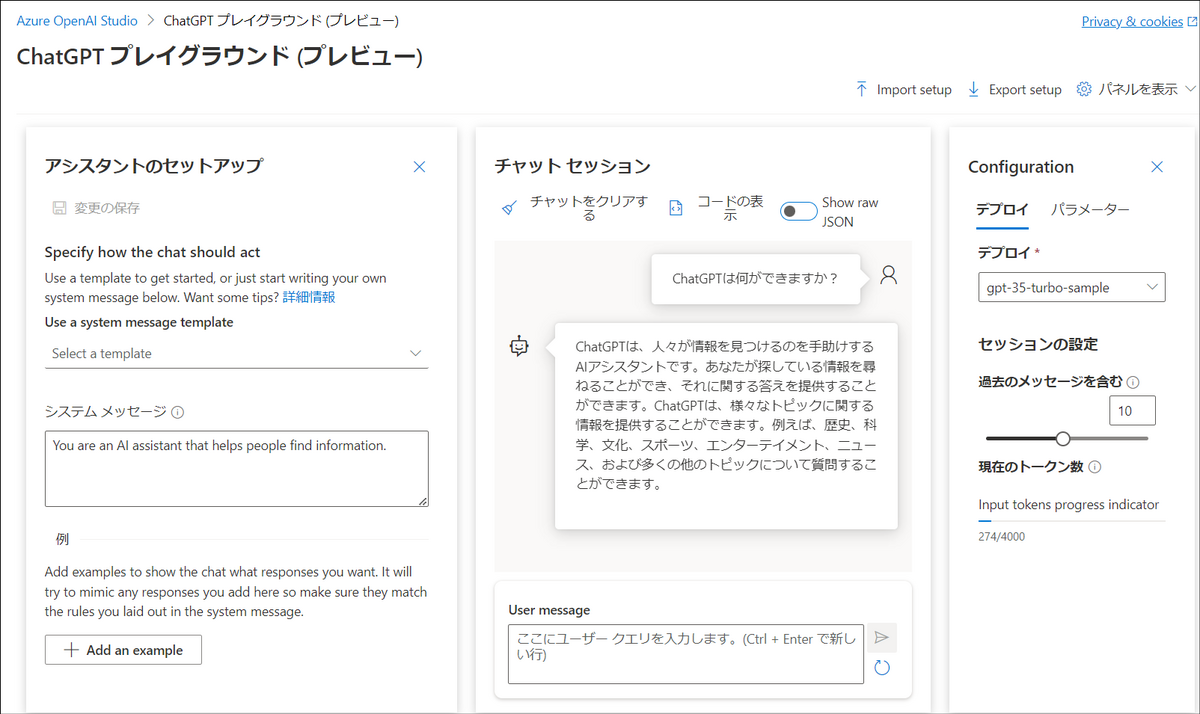Click the Add an example button
The height and width of the screenshot is (714, 1200).
point(123,650)
